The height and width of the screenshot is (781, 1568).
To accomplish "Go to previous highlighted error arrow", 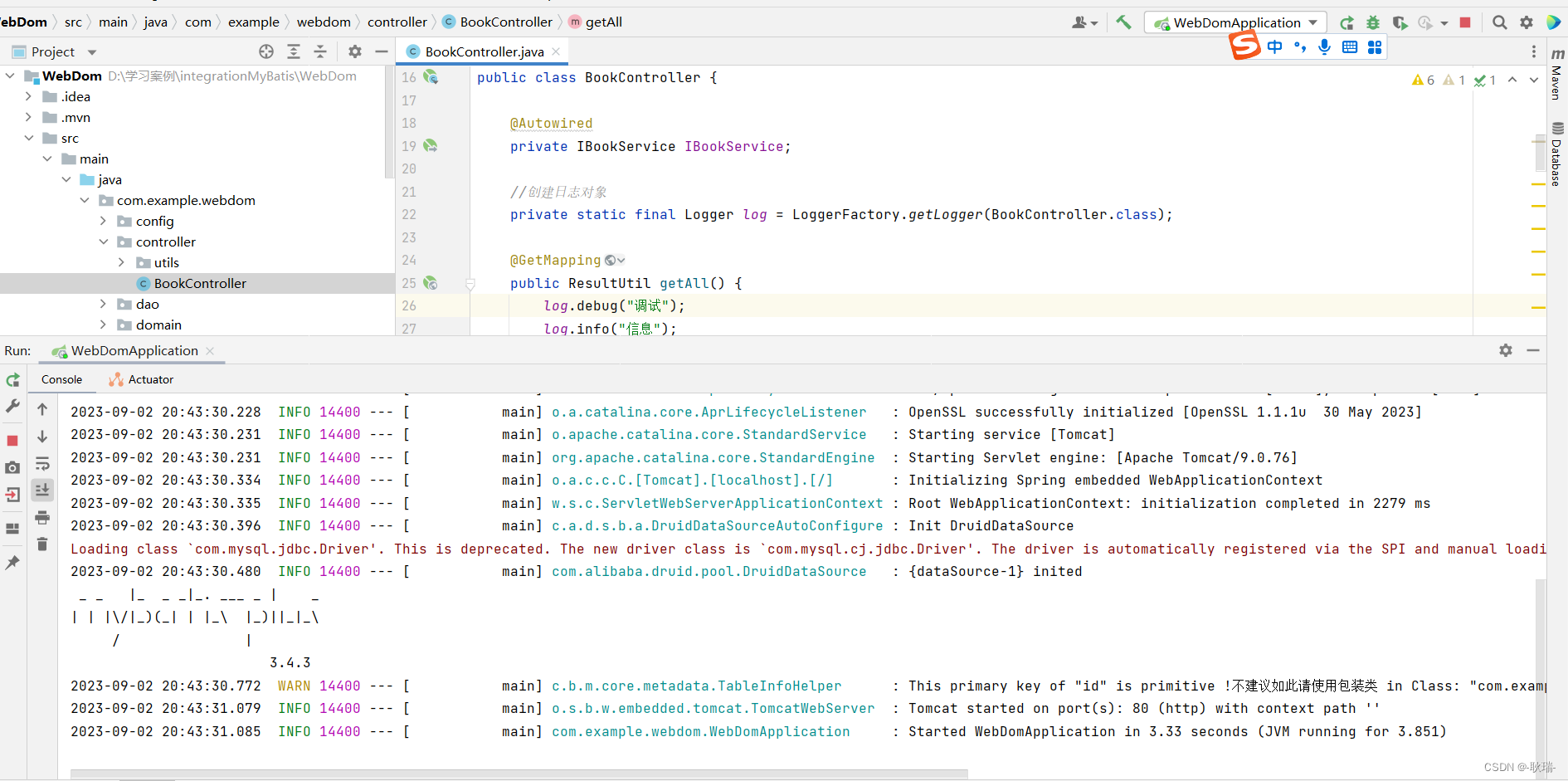I will click(x=1512, y=80).
